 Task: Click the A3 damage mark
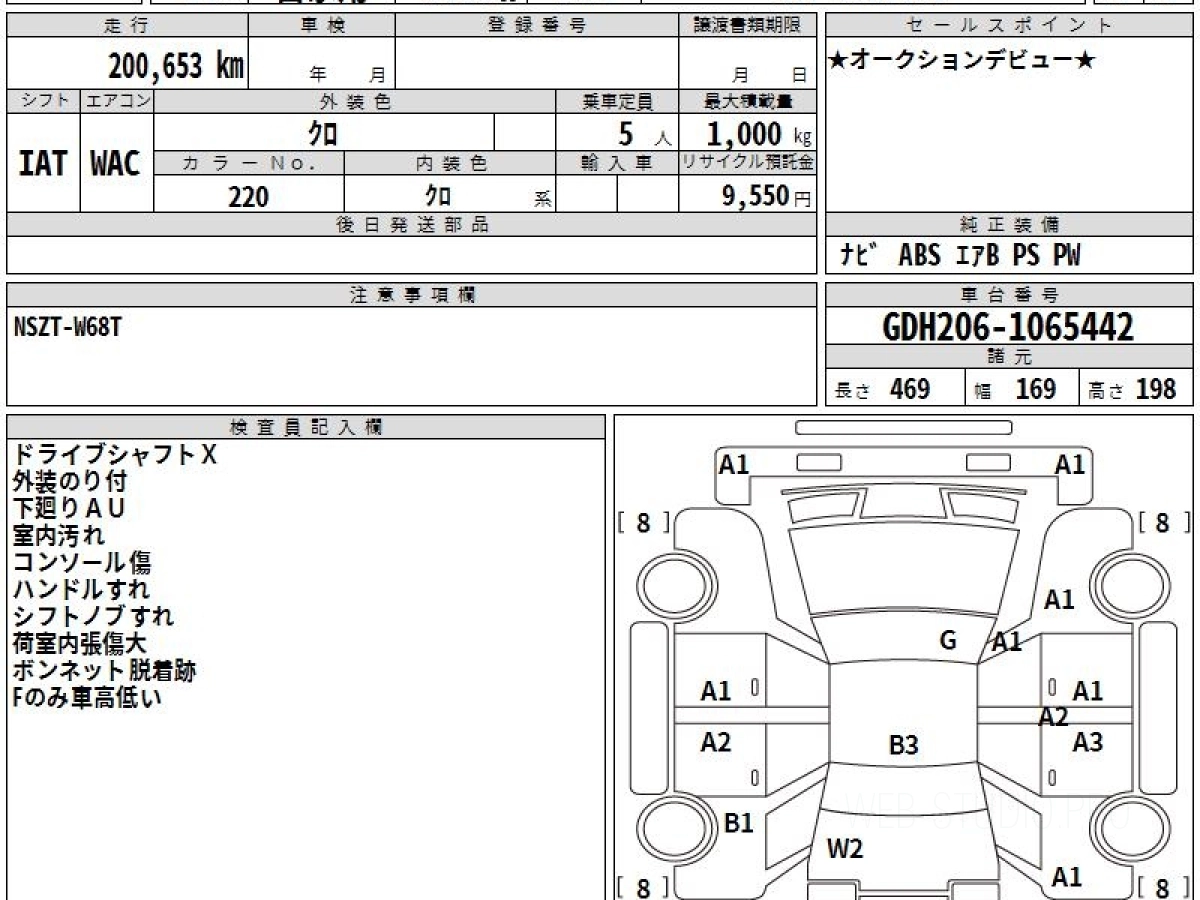pyautogui.click(x=1087, y=742)
